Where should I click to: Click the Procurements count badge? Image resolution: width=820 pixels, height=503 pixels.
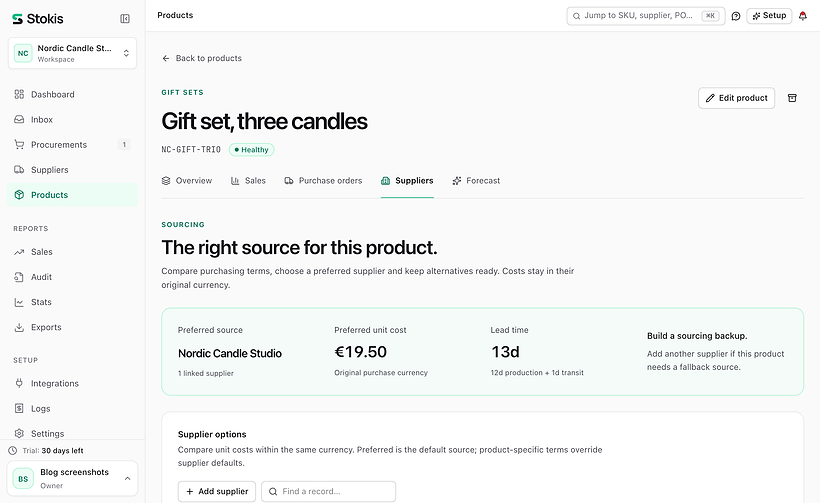(x=124, y=145)
